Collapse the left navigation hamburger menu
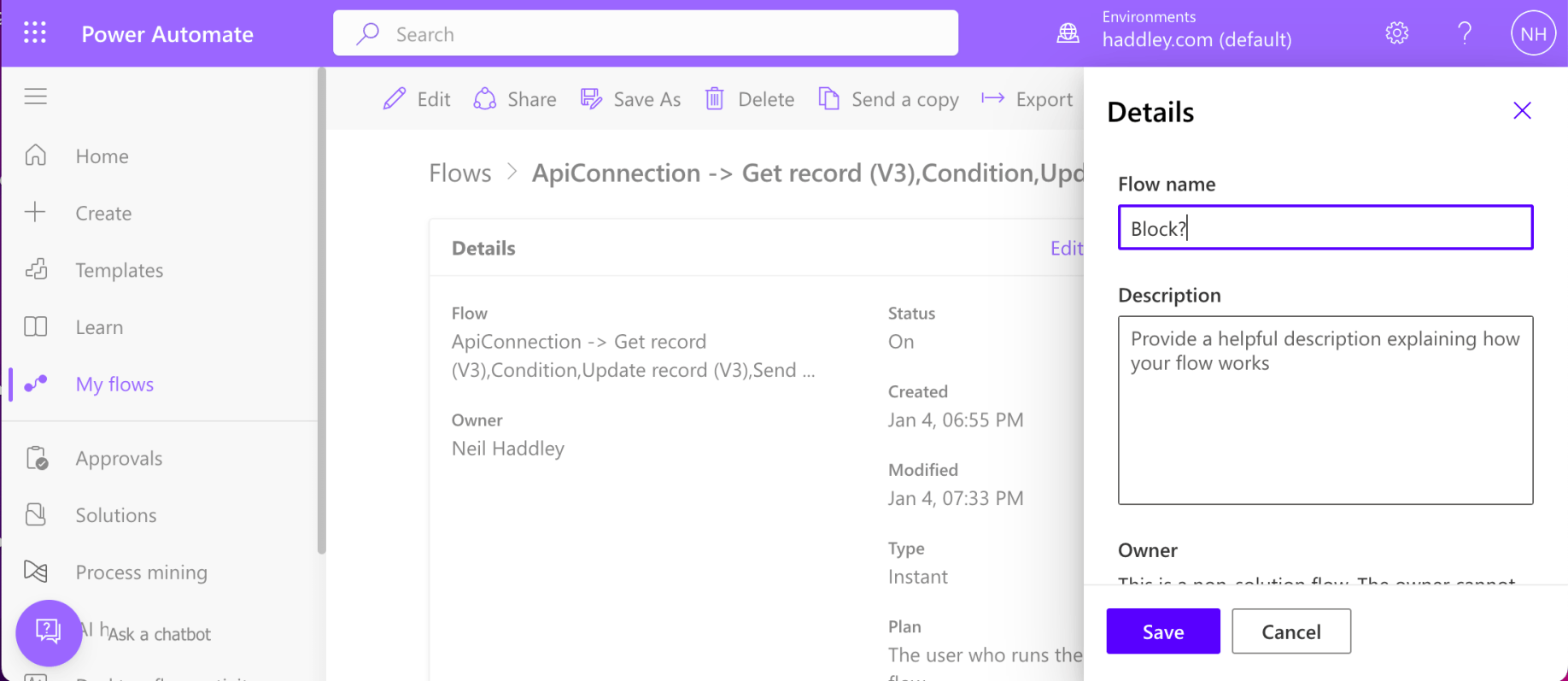Screen dimensions: 1568x681 point(36,97)
